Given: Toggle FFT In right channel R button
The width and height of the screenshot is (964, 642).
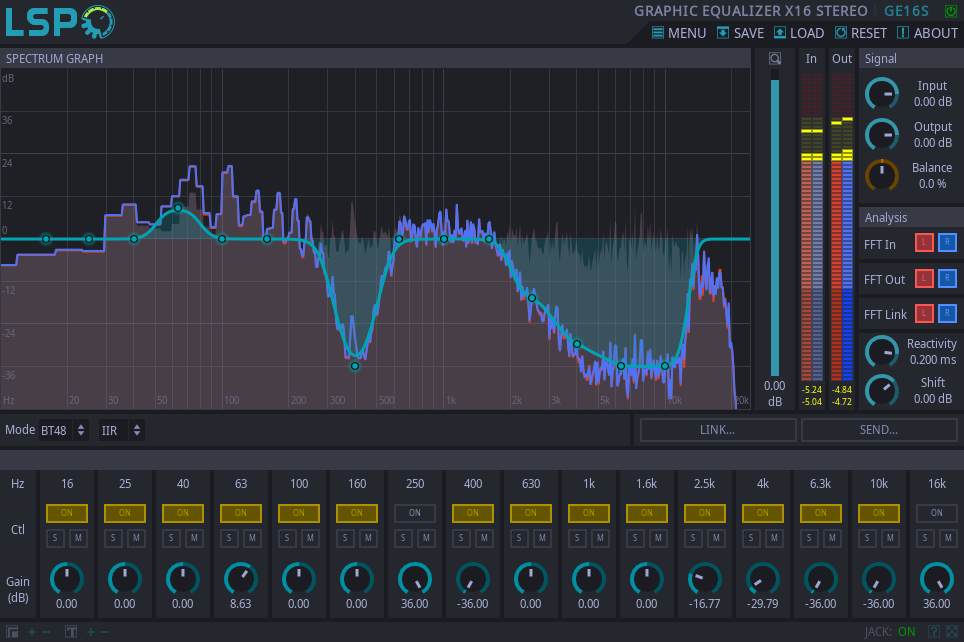Looking at the screenshot, I should 947,243.
